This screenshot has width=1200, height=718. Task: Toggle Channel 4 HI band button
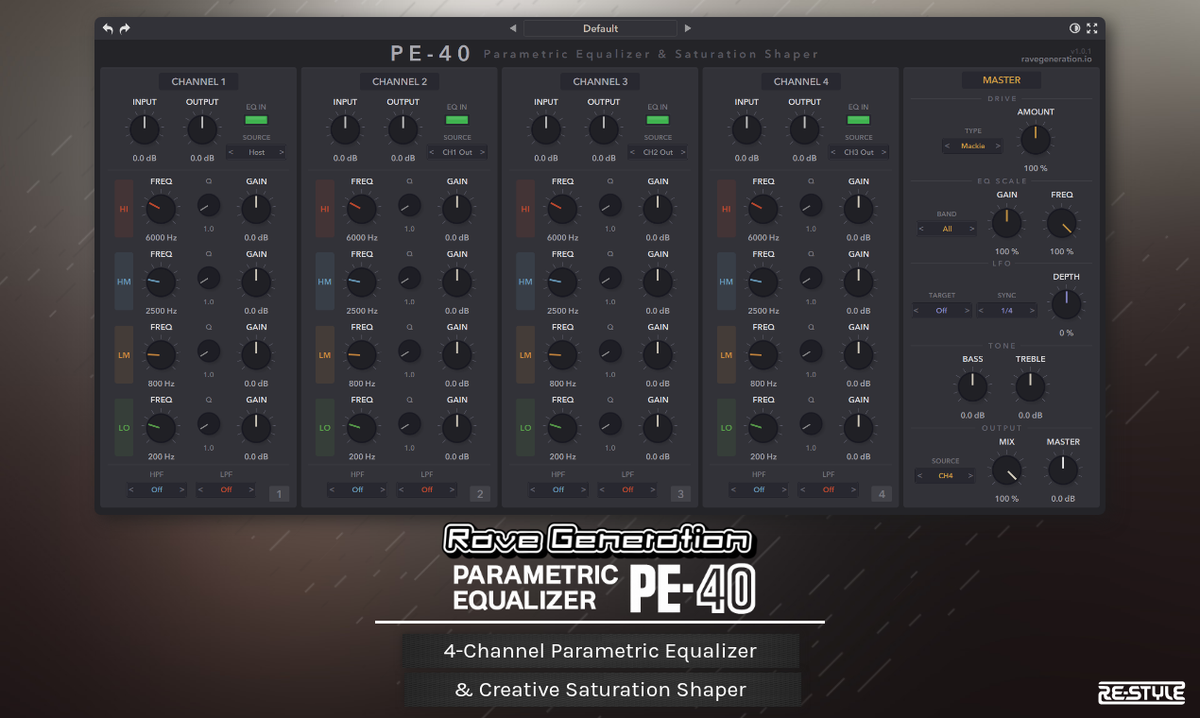(x=726, y=209)
